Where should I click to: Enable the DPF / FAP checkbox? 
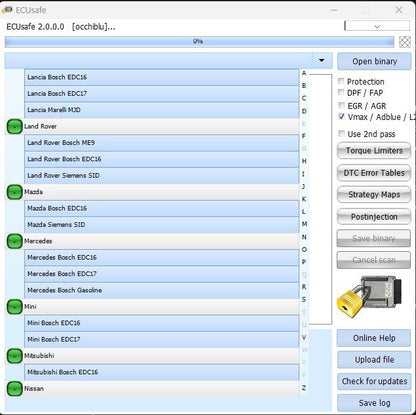tap(341, 92)
